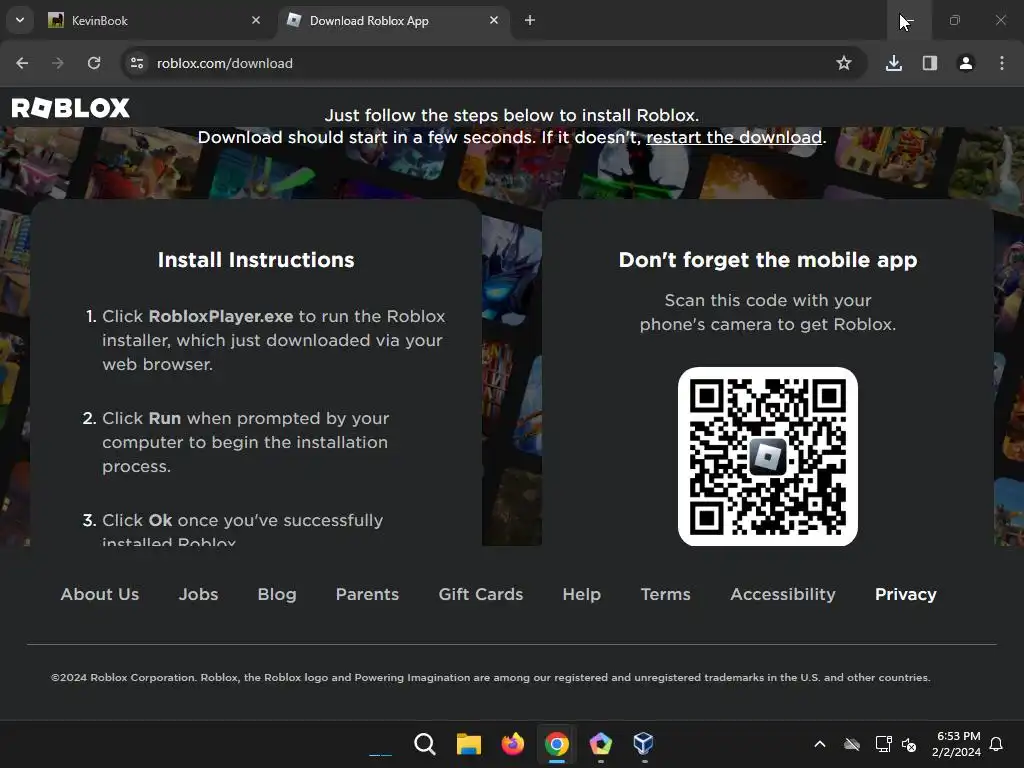Open the Privacy footer link

(x=906, y=594)
